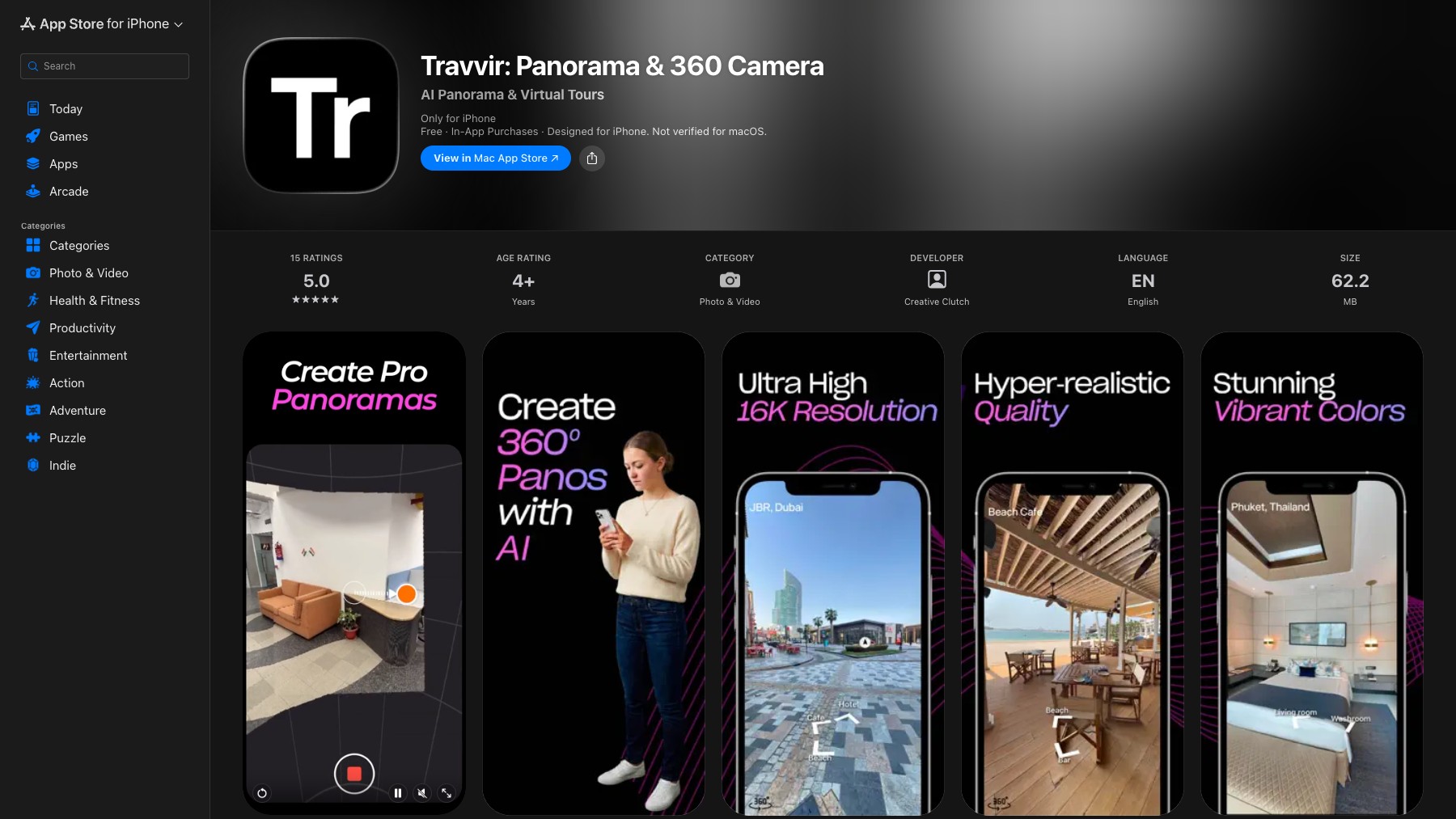Viewport: 1456px width, 819px height.
Task: Open Create 360° Panos with AI screenshot
Action: coord(594,573)
